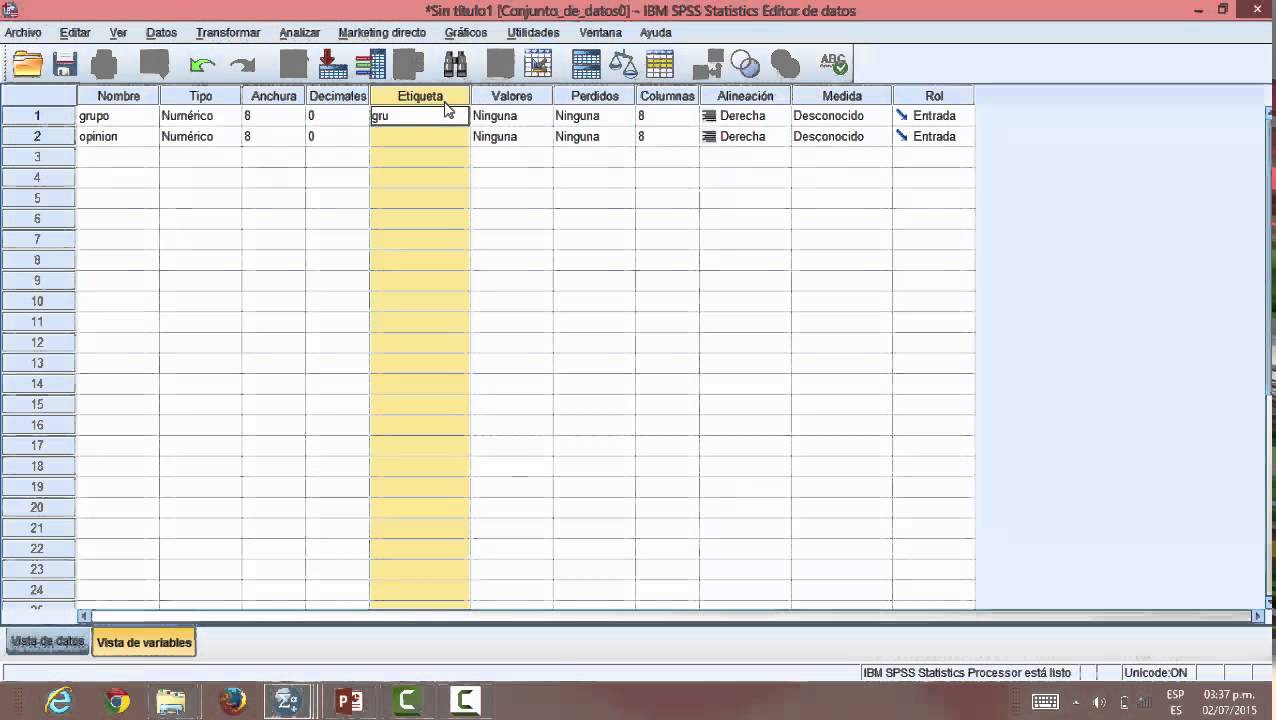This screenshot has width=1276, height=720.
Task: Click the Use variable sets circles icon
Action: point(746,64)
